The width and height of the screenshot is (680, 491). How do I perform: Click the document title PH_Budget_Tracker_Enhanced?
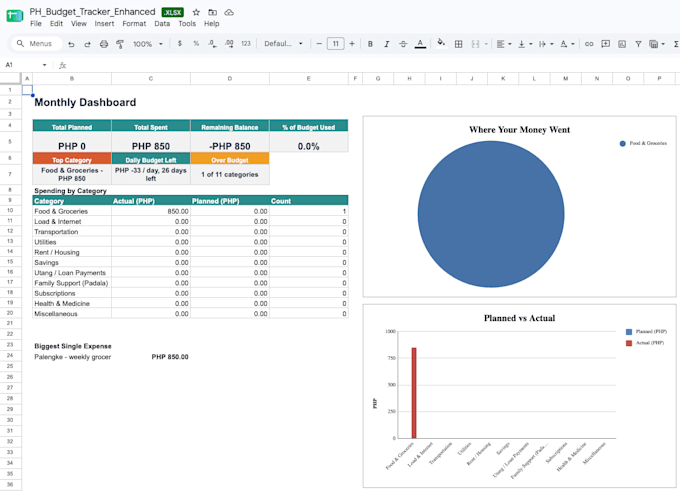click(92, 12)
